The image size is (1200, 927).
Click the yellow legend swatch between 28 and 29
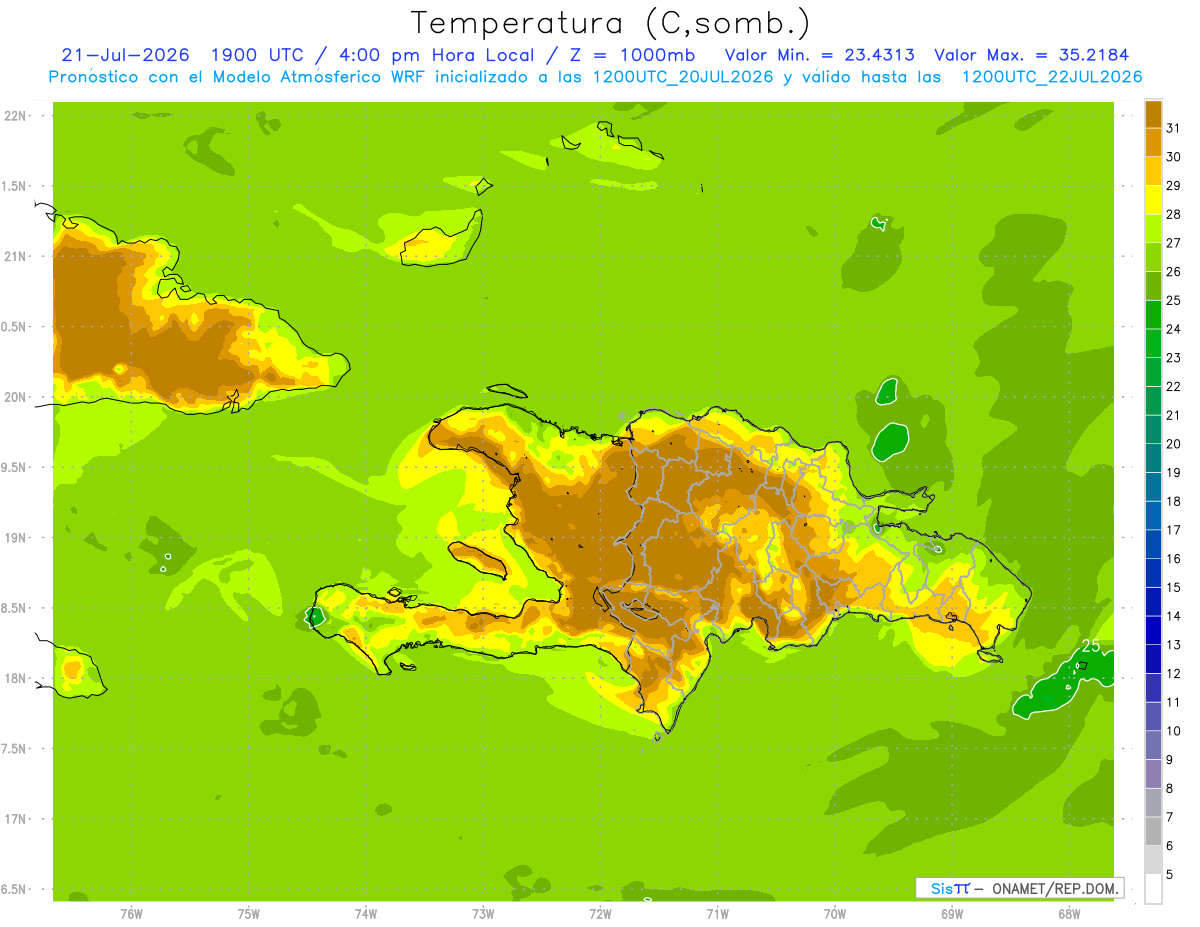(x=1153, y=200)
